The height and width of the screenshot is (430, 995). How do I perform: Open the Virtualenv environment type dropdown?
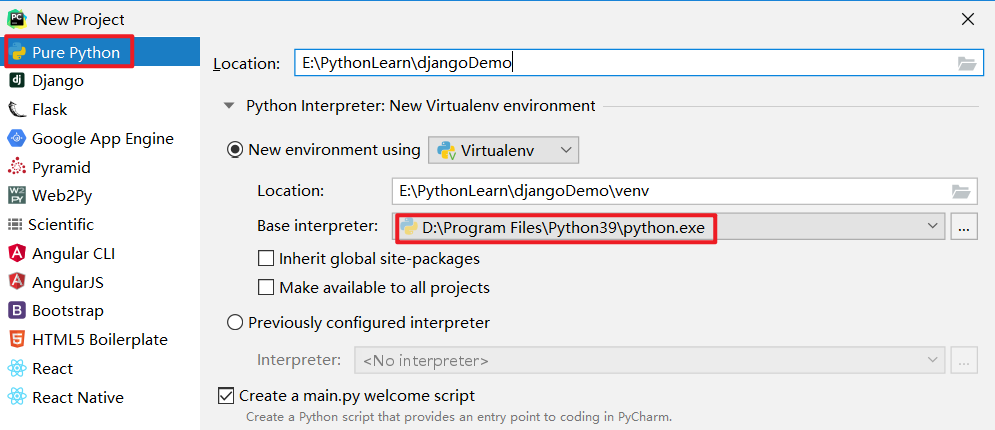click(504, 150)
